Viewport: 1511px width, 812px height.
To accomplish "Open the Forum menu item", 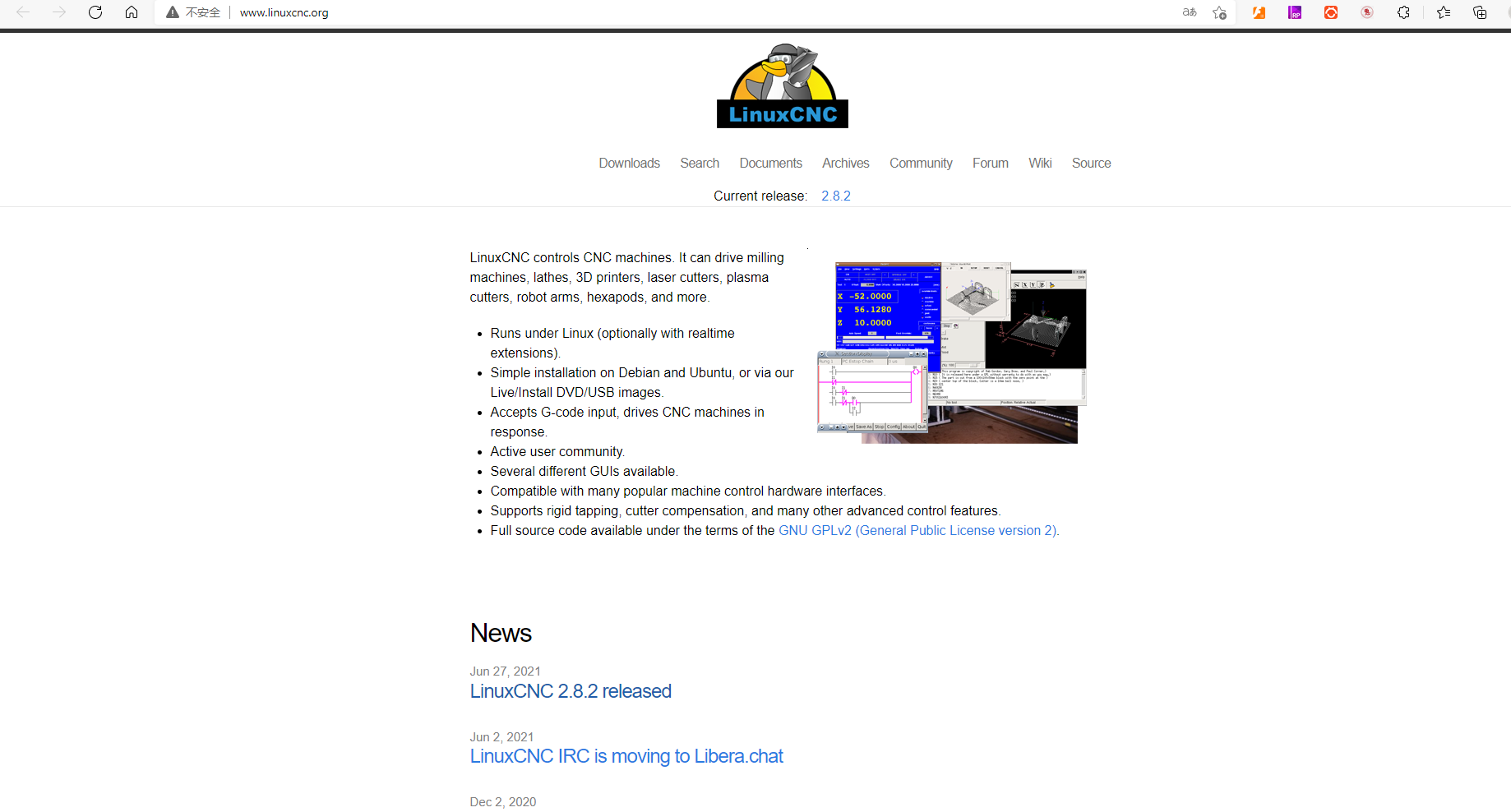I will [x=991, y=164].
